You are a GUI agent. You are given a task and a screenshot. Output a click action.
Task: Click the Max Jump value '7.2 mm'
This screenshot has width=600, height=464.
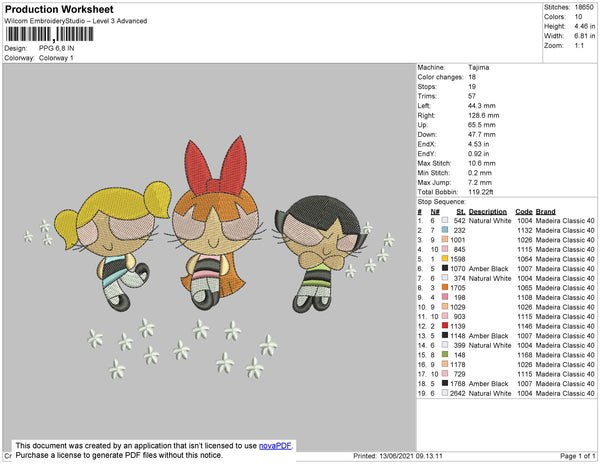click(480, 182)
